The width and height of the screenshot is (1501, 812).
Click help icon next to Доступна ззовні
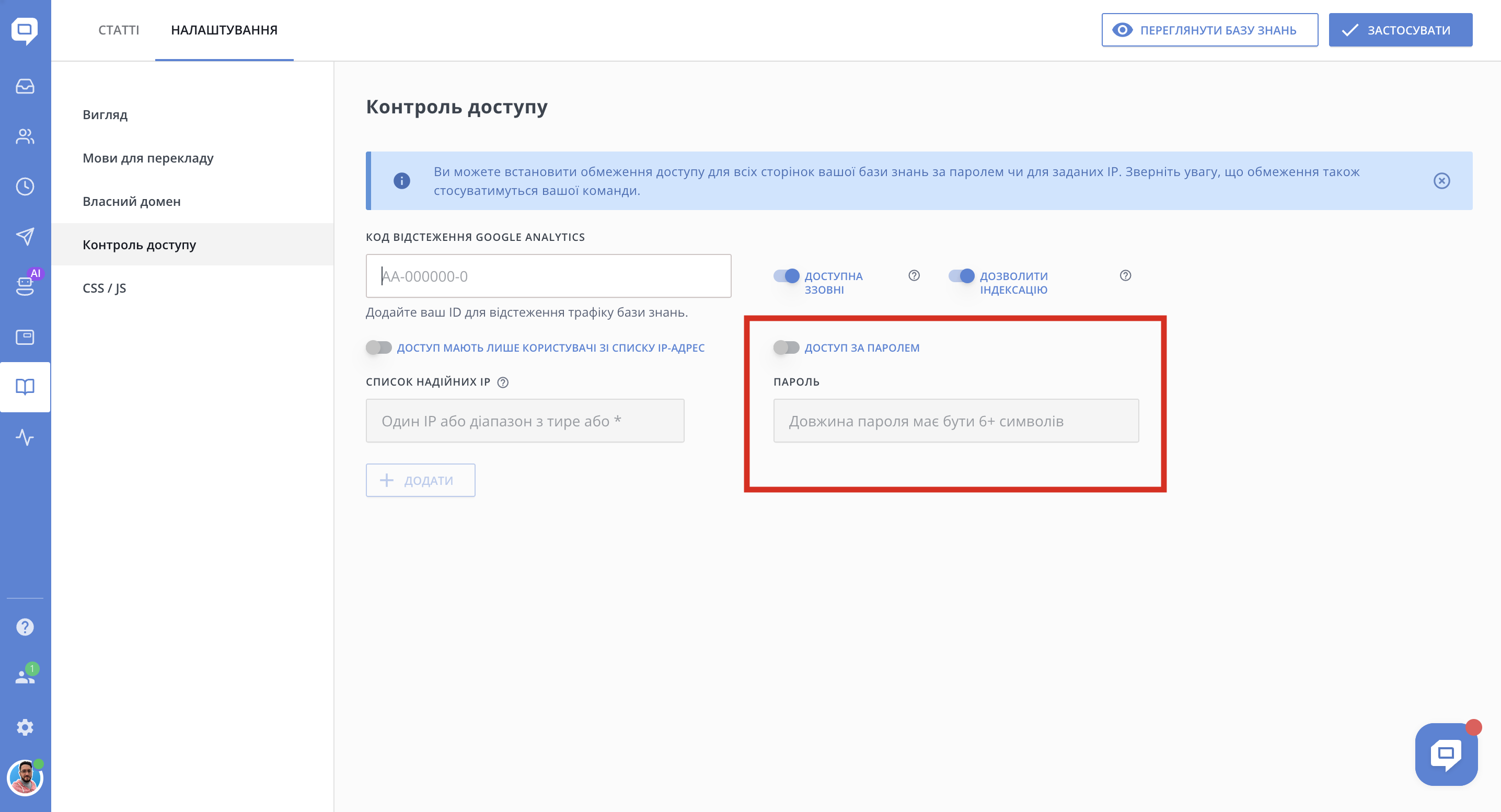(914, 275)
